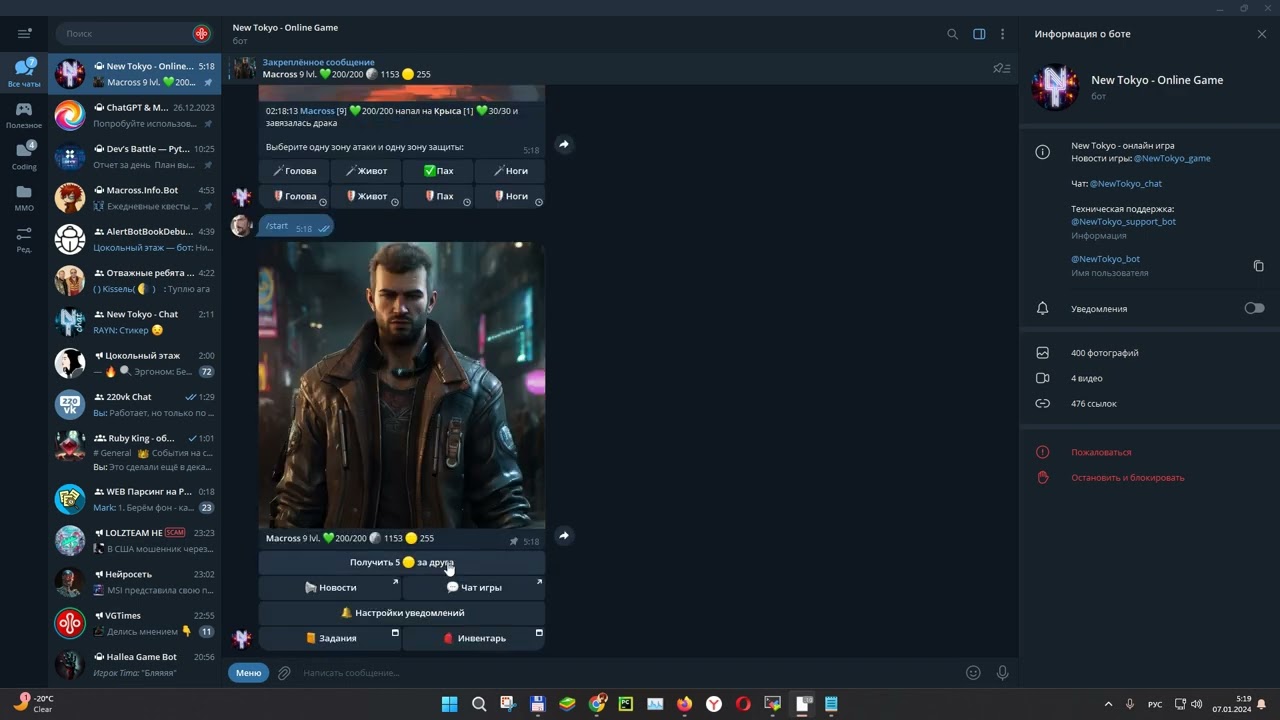Image resolution: width=1280 pixels, height=720 pixels.
Task: Open New Tokyo - Chat group
Action: (x=135, y=322)
